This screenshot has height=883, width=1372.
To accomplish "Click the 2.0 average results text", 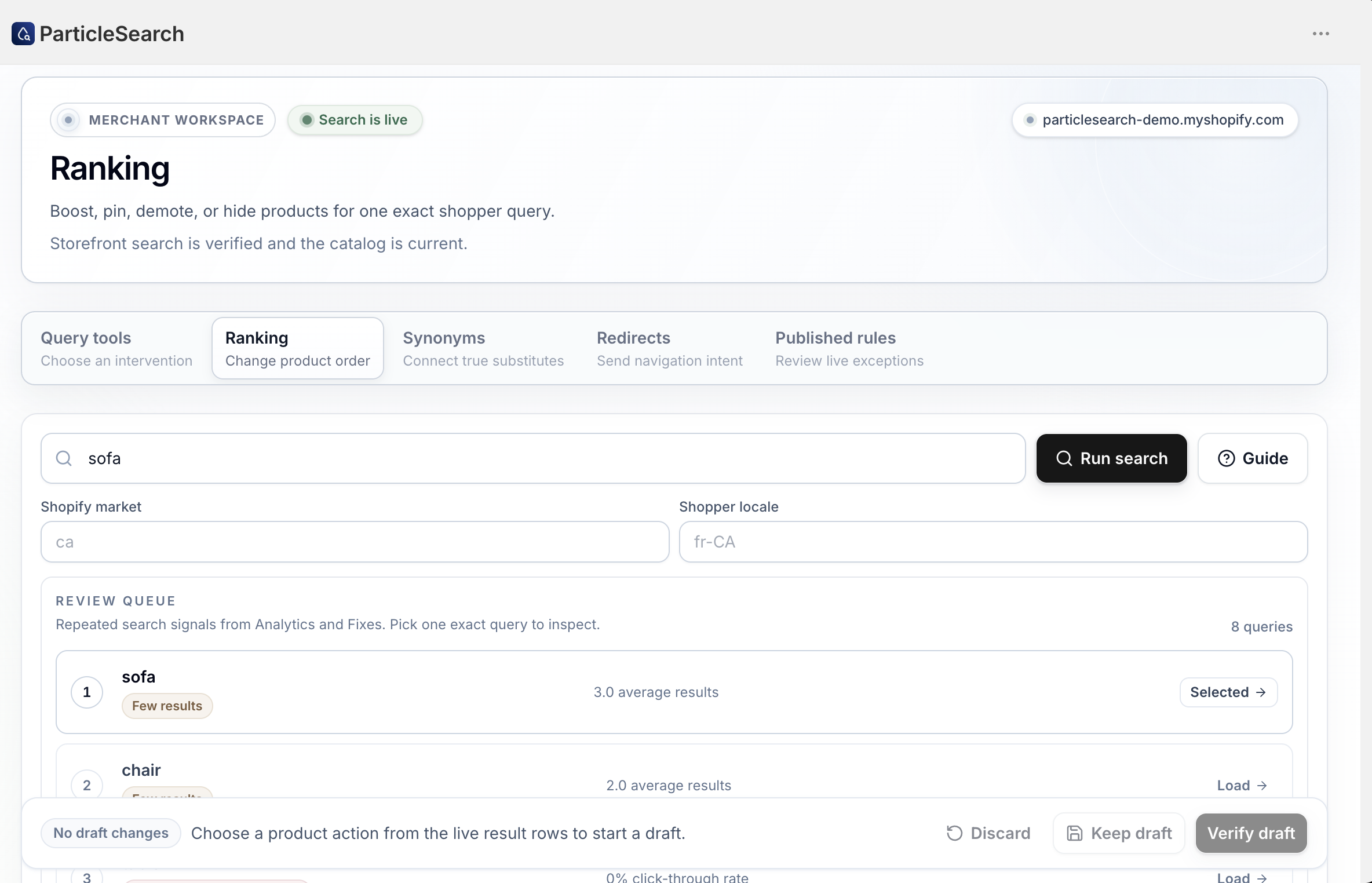I will coord(669,786).
